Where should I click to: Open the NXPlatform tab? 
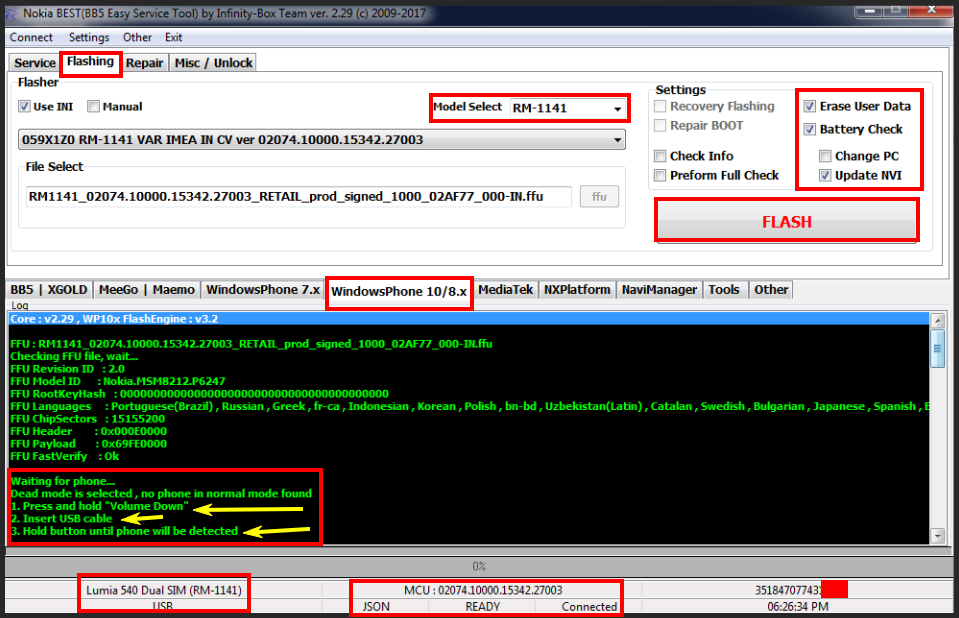(x=577, y=290)
